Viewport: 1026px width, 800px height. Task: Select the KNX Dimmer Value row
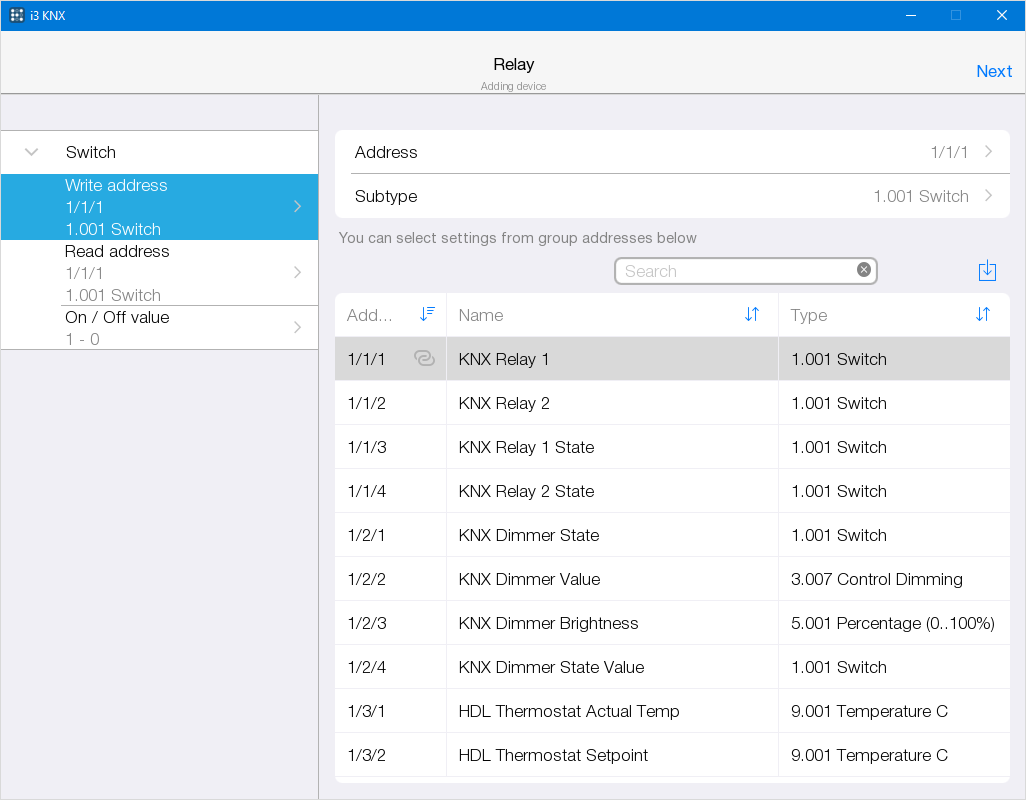tap(612, 579)
